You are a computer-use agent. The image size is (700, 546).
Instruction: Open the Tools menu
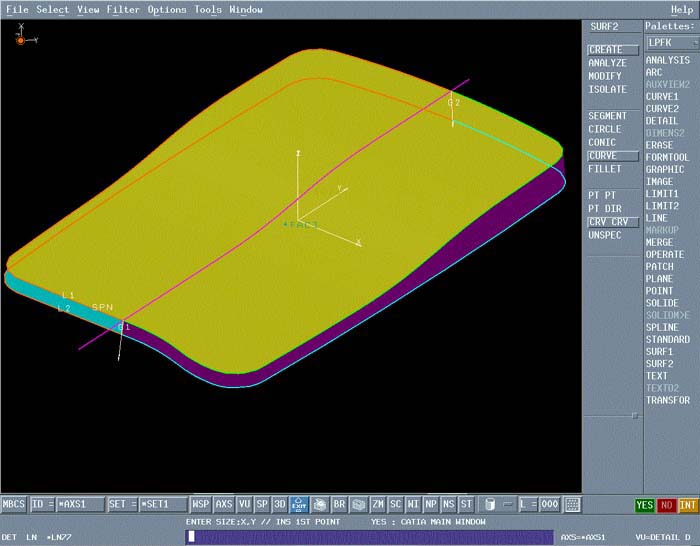tap(208, 10)
